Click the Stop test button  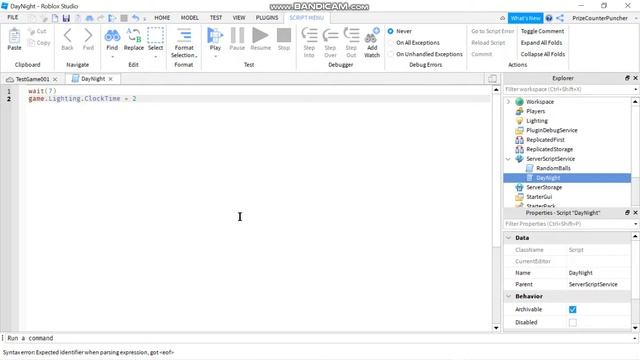pos(284,36)
